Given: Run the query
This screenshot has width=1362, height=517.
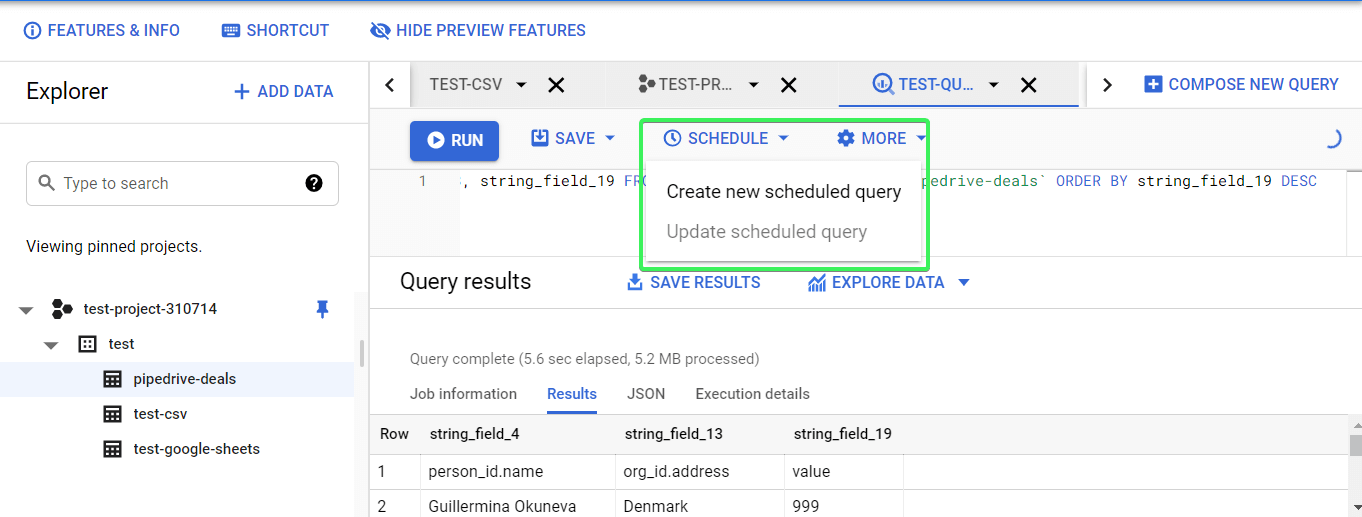Looking at the screenshot, I should click(x=454, y=141).
